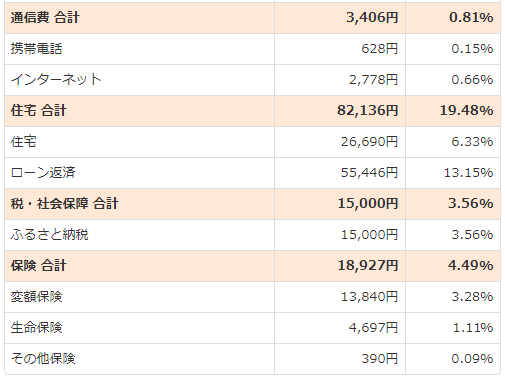
Task: Select the 0.09% other insurance percentage
Action: (x=472, y=359)
